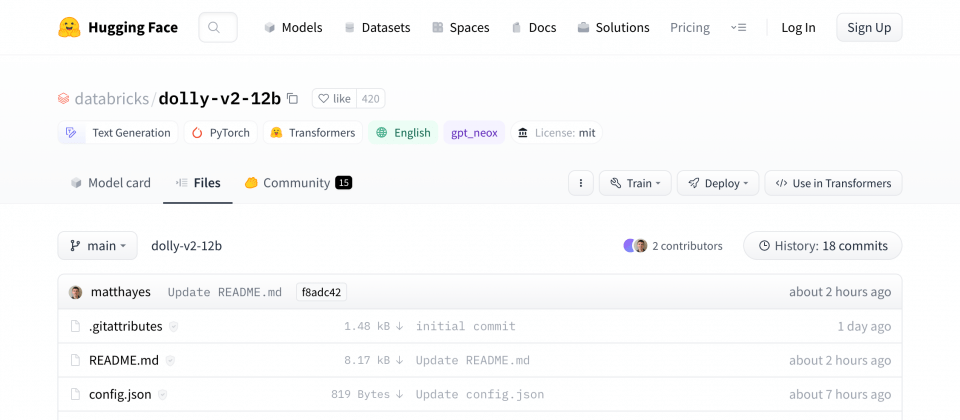Click the gpt_neox tag
The image size is (960, 420).
(x=474, y=133)
